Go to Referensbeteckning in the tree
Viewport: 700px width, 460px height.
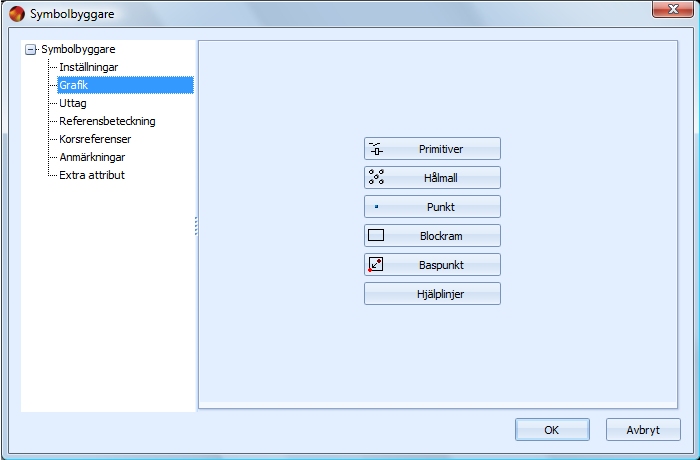point(107,121)
